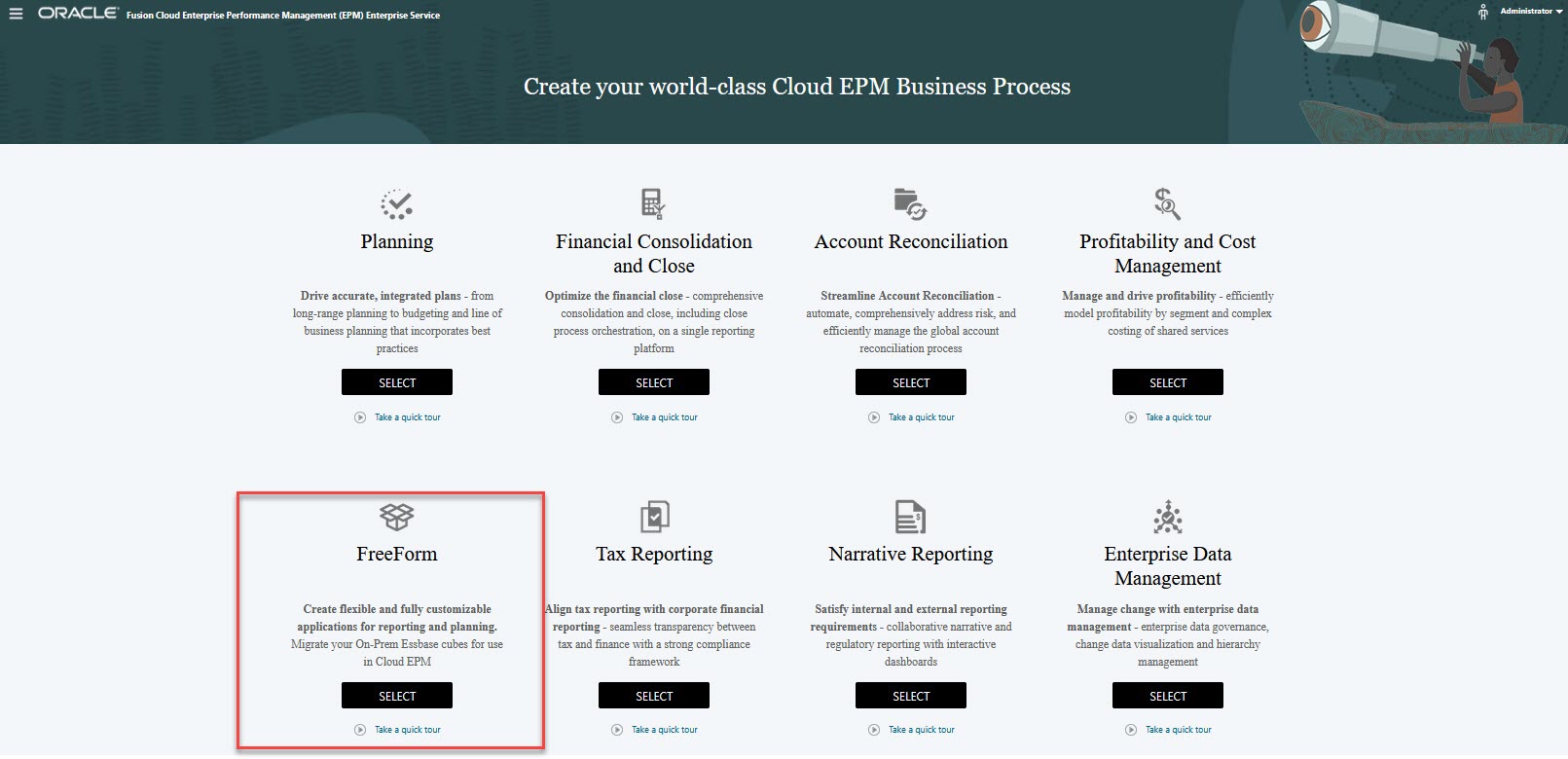The height and width of the screenshot is (759, 1568).
Task: Click the 'Manage and drive profitability' description
Action: tap(1168, 313)
